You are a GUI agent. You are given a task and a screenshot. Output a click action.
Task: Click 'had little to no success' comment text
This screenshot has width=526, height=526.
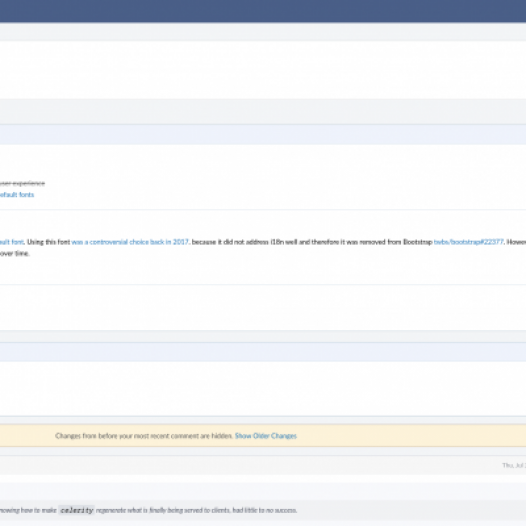tap(264, 510)
